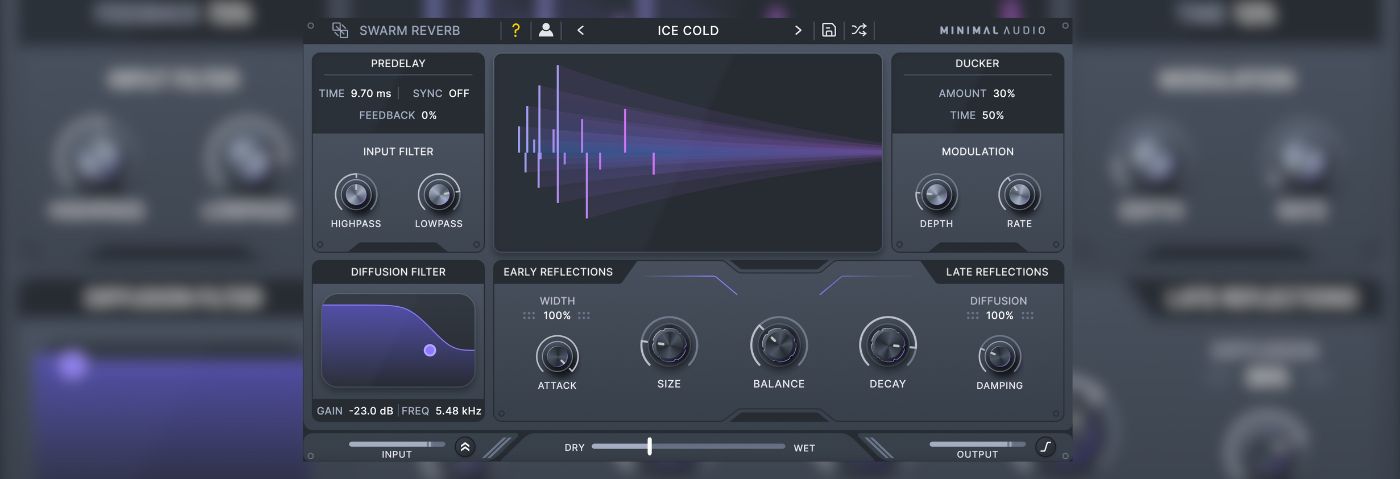1400x479 pixels.
Task: Click the WET label of mix slider
Action: pos(804,448)
